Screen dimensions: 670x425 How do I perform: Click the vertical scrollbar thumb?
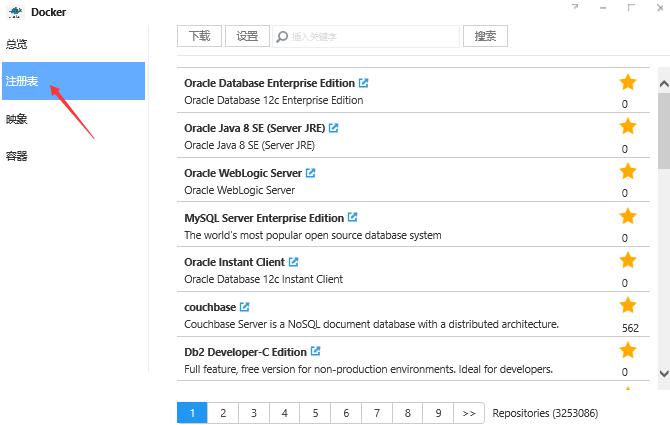664,130
